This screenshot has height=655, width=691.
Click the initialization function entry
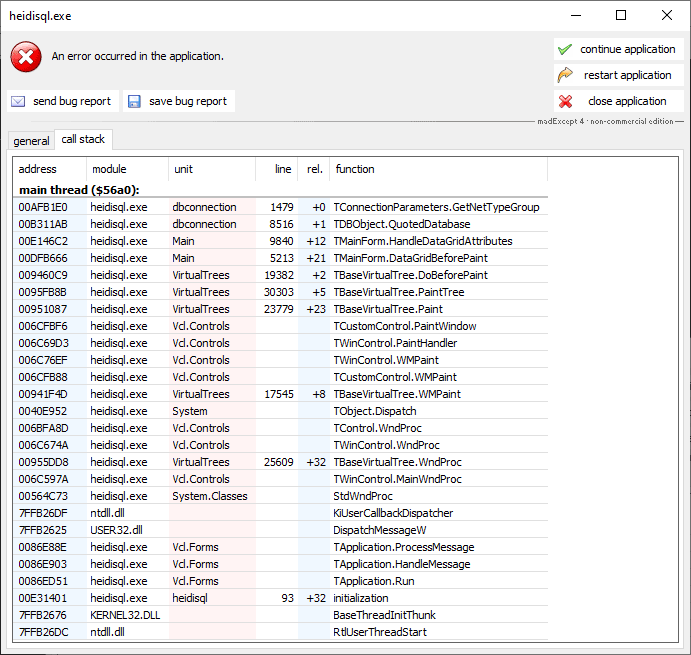(x=360, y=598)
